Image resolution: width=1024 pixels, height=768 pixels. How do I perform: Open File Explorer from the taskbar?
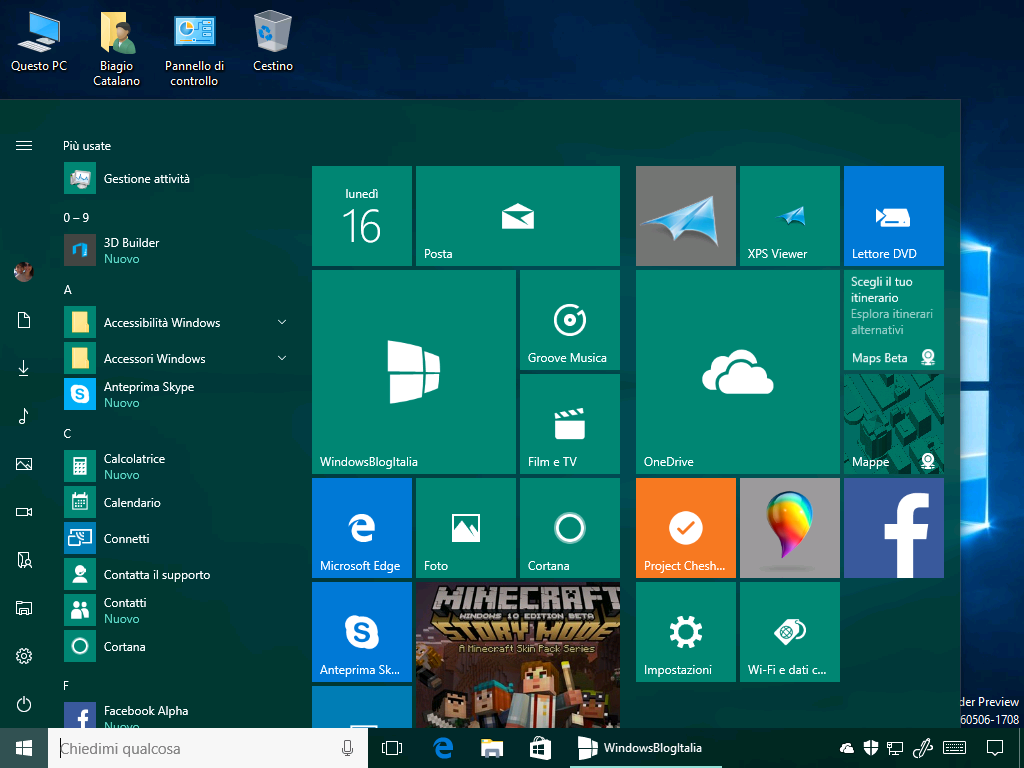click(492, 748)
